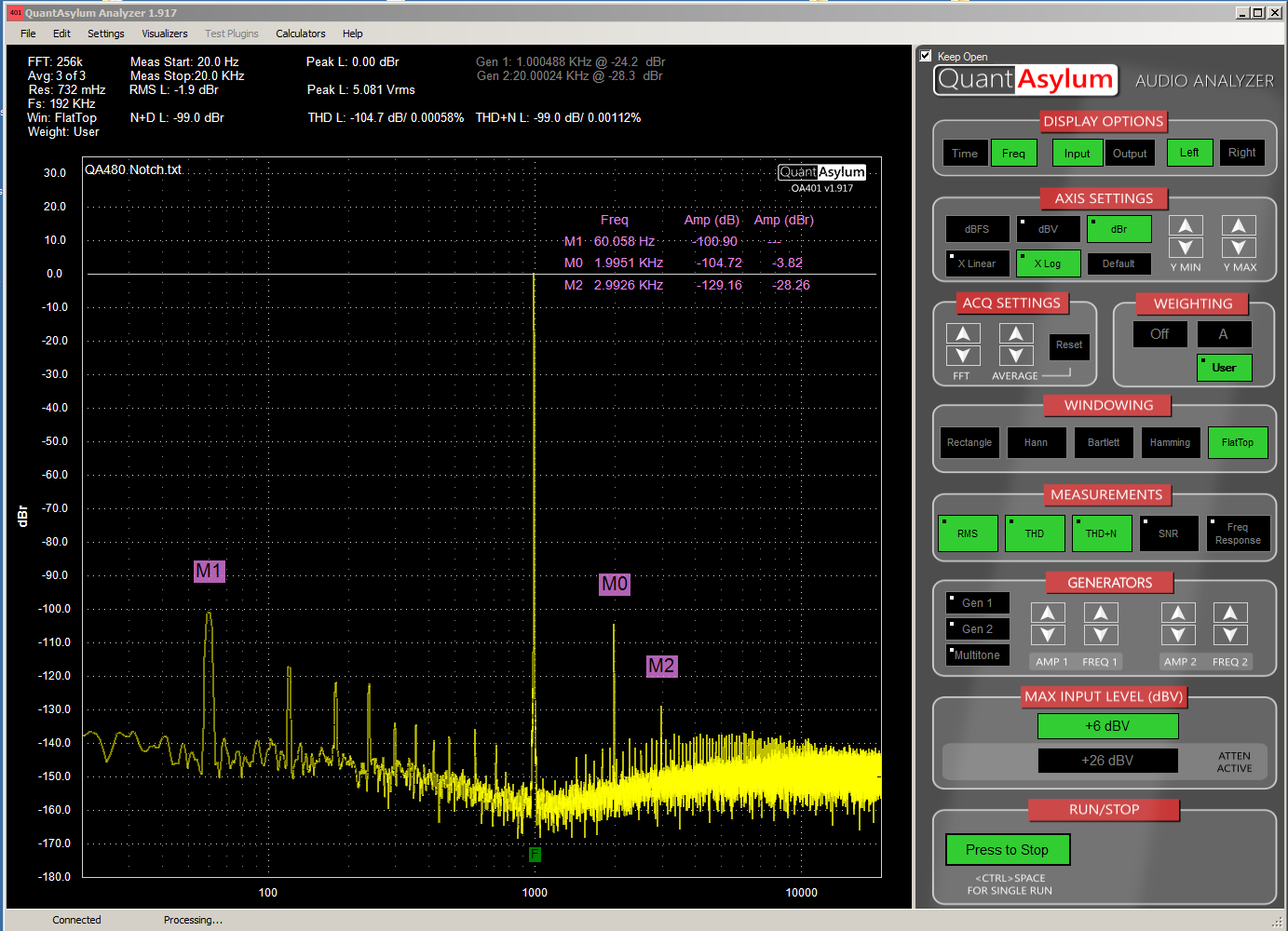
Task: Toggle RMS measurement
Action: [968, 533]
